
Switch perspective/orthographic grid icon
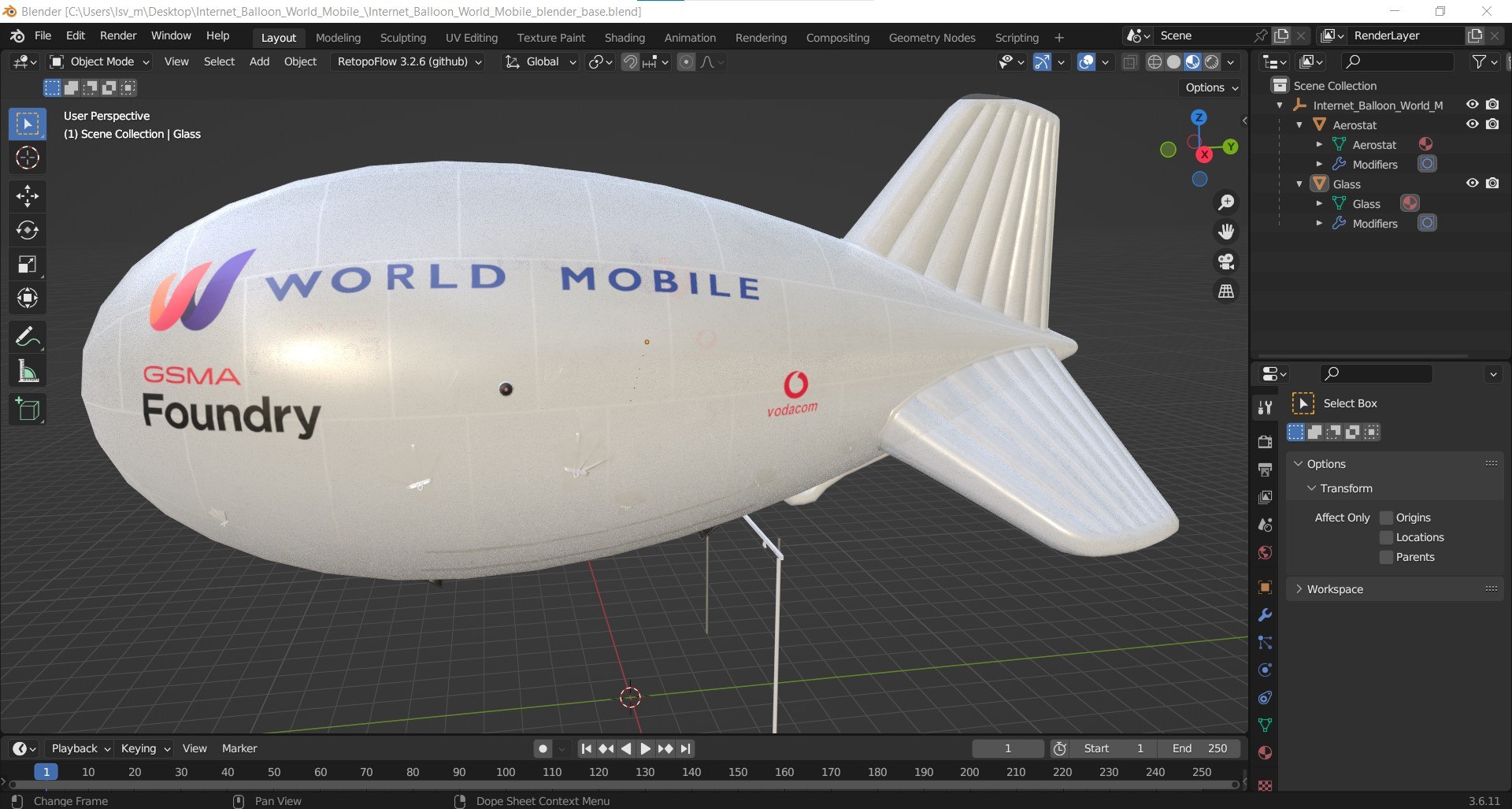click(x=1226, y=291)
